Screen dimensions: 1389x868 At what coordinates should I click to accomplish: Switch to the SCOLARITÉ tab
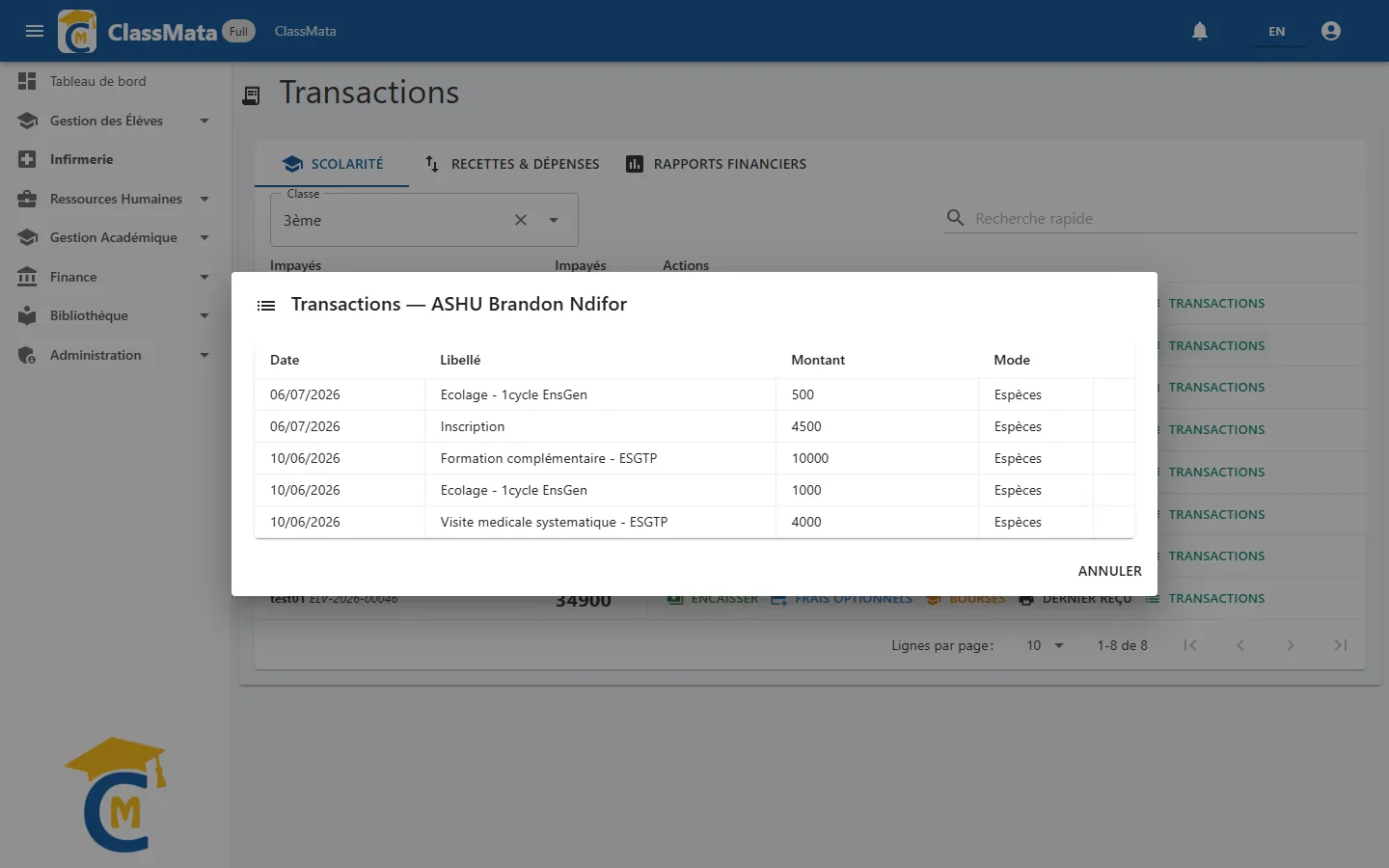pos(333,164)
